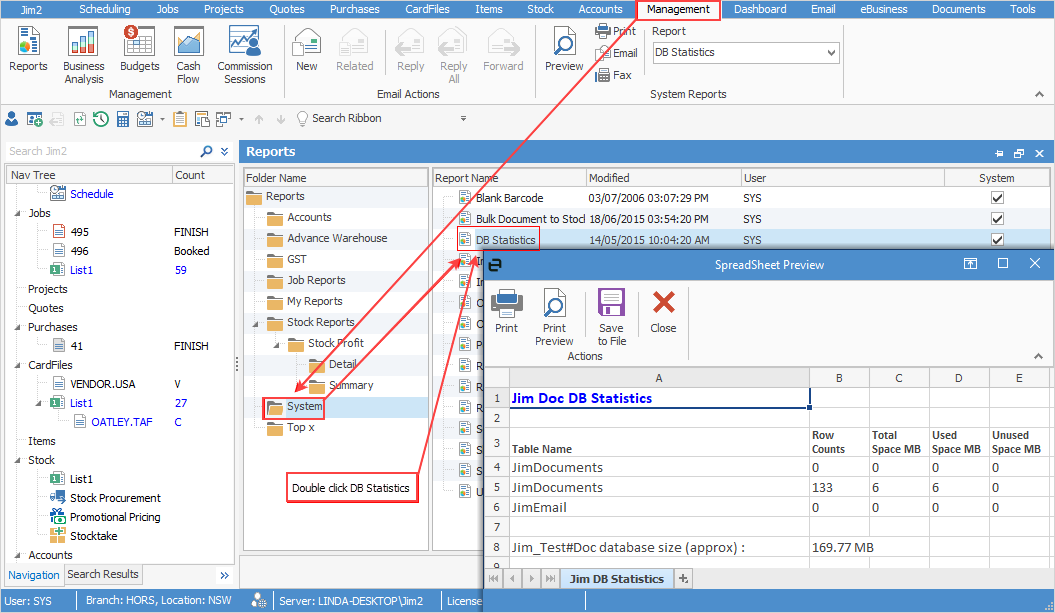Viewport: 1055px width, 613px height.
Task: Close the SpreadSheet Preview window
Action: [1034, 263]
